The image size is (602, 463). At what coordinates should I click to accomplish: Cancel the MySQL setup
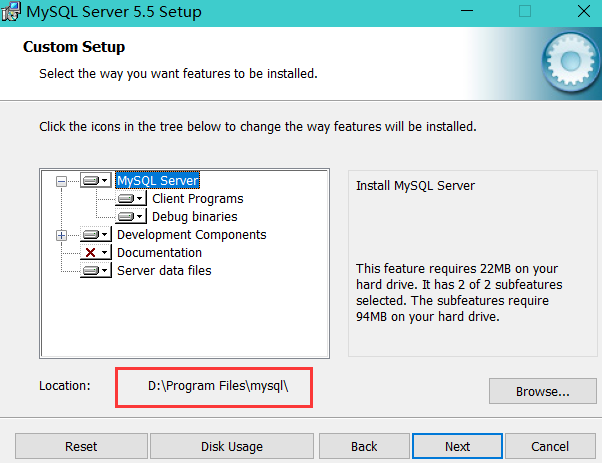[x=550, y=446]
